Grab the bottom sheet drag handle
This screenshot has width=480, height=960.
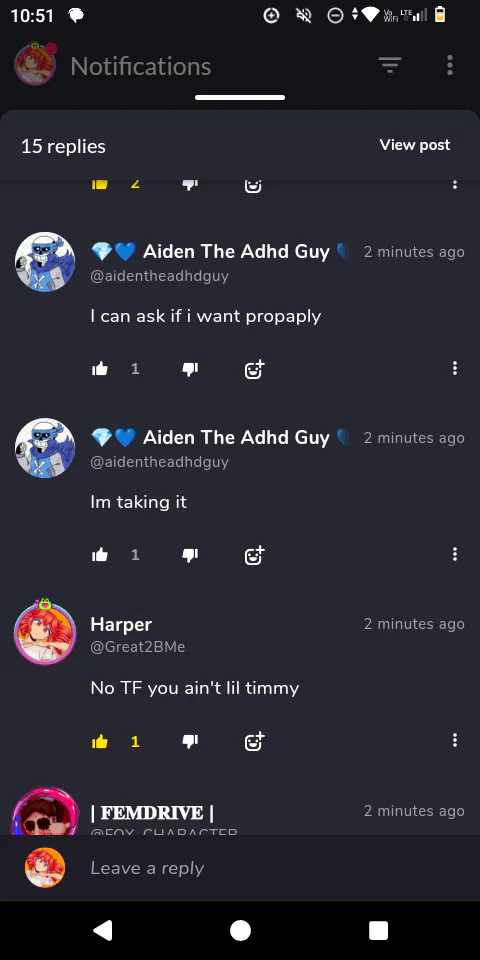tap(240, 97)
